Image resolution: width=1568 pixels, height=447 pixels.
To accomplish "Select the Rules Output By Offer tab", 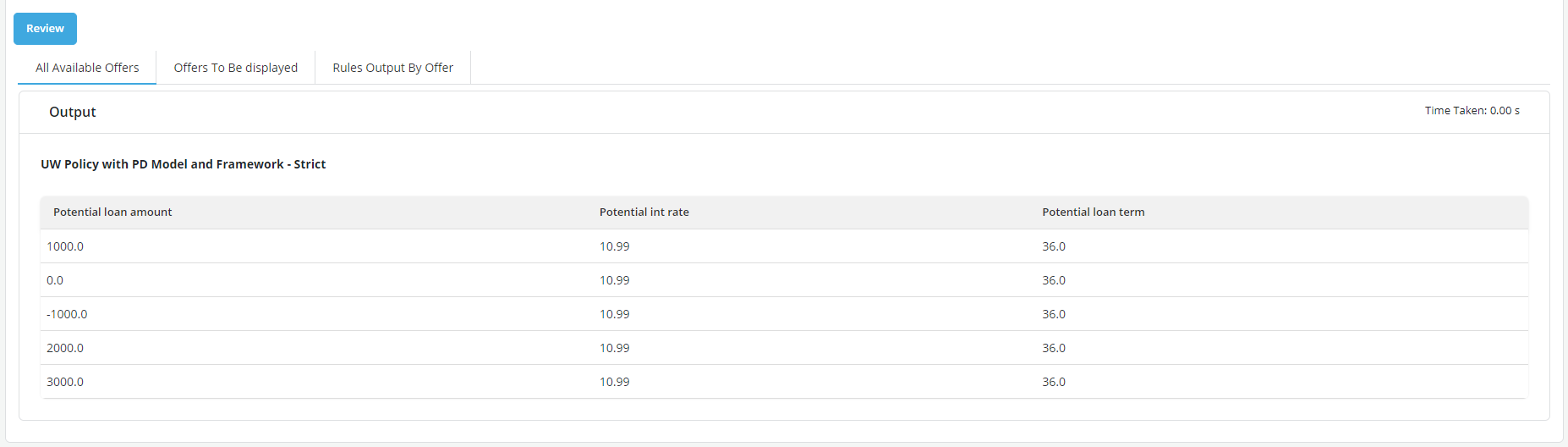I will tap(392, 68).
